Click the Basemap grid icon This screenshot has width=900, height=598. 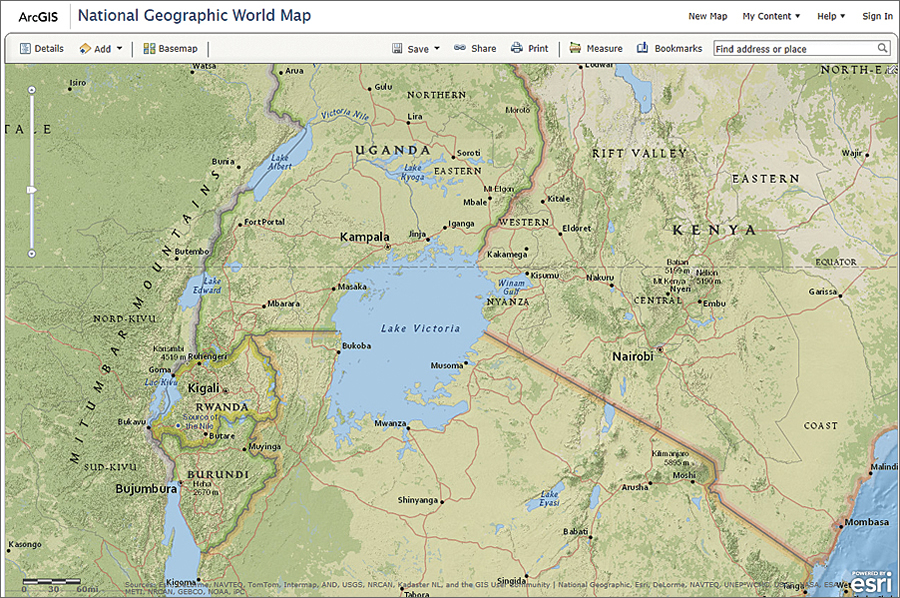pyautogui.click(x=149, y=49)
